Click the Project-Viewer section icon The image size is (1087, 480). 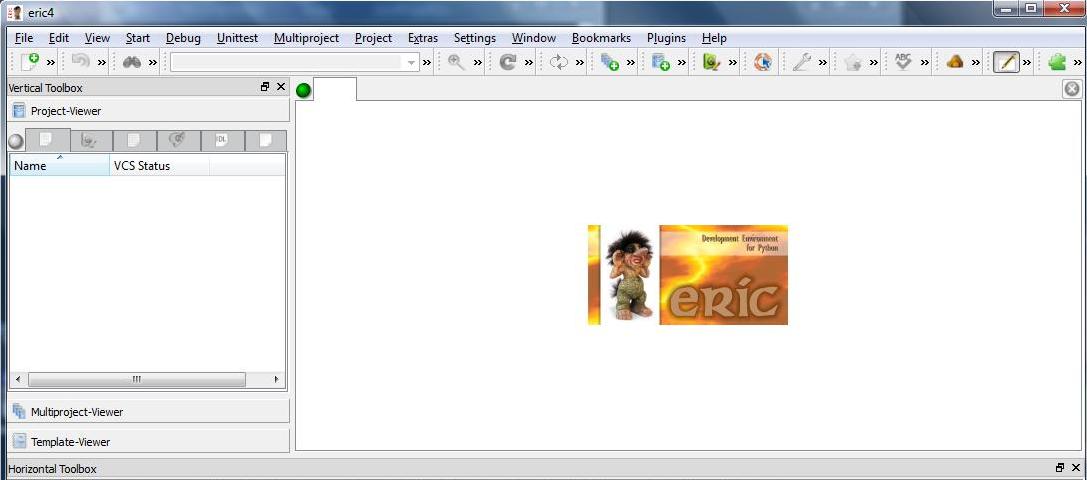pos(19,110)
